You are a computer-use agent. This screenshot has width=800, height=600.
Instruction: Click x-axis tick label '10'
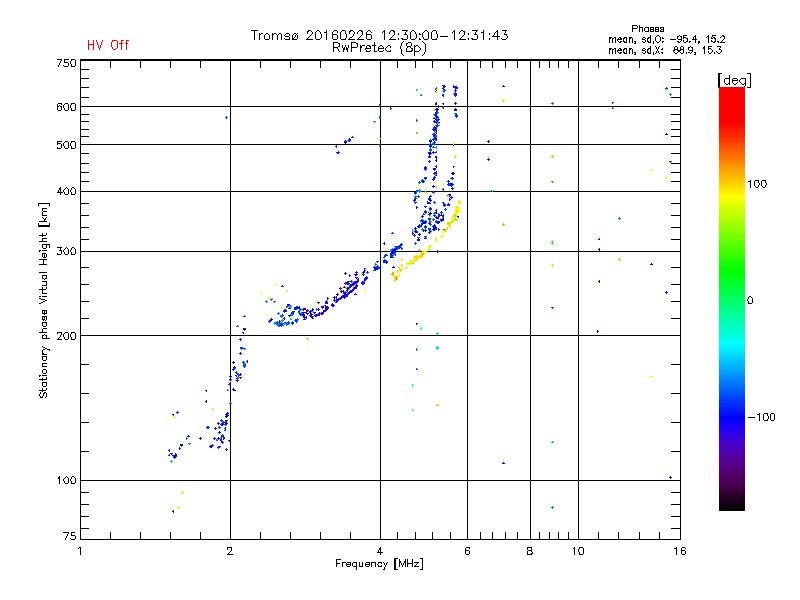point(578,551)
